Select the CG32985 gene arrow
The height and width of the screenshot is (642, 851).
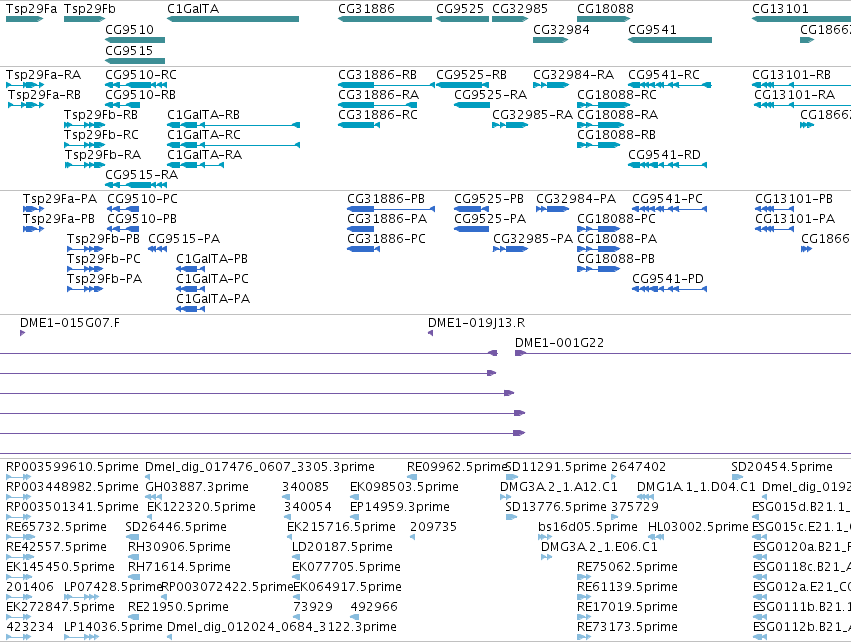coord(510,19)
